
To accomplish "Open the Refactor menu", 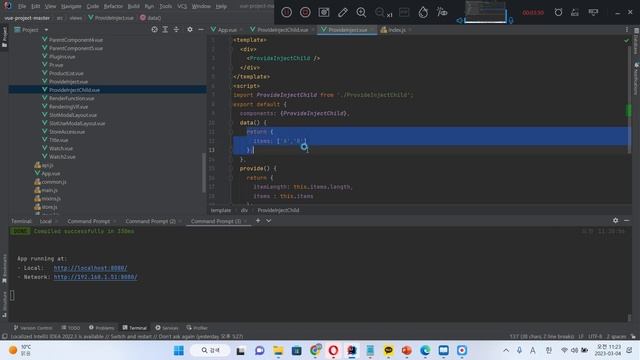I will pyautogui.click(x=113, y=6).
